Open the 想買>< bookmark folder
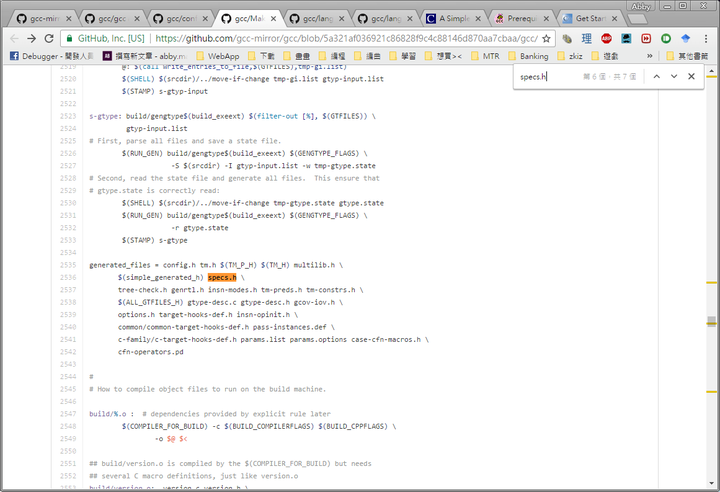Screen dimensions: 720x492 tap(444, 56)
